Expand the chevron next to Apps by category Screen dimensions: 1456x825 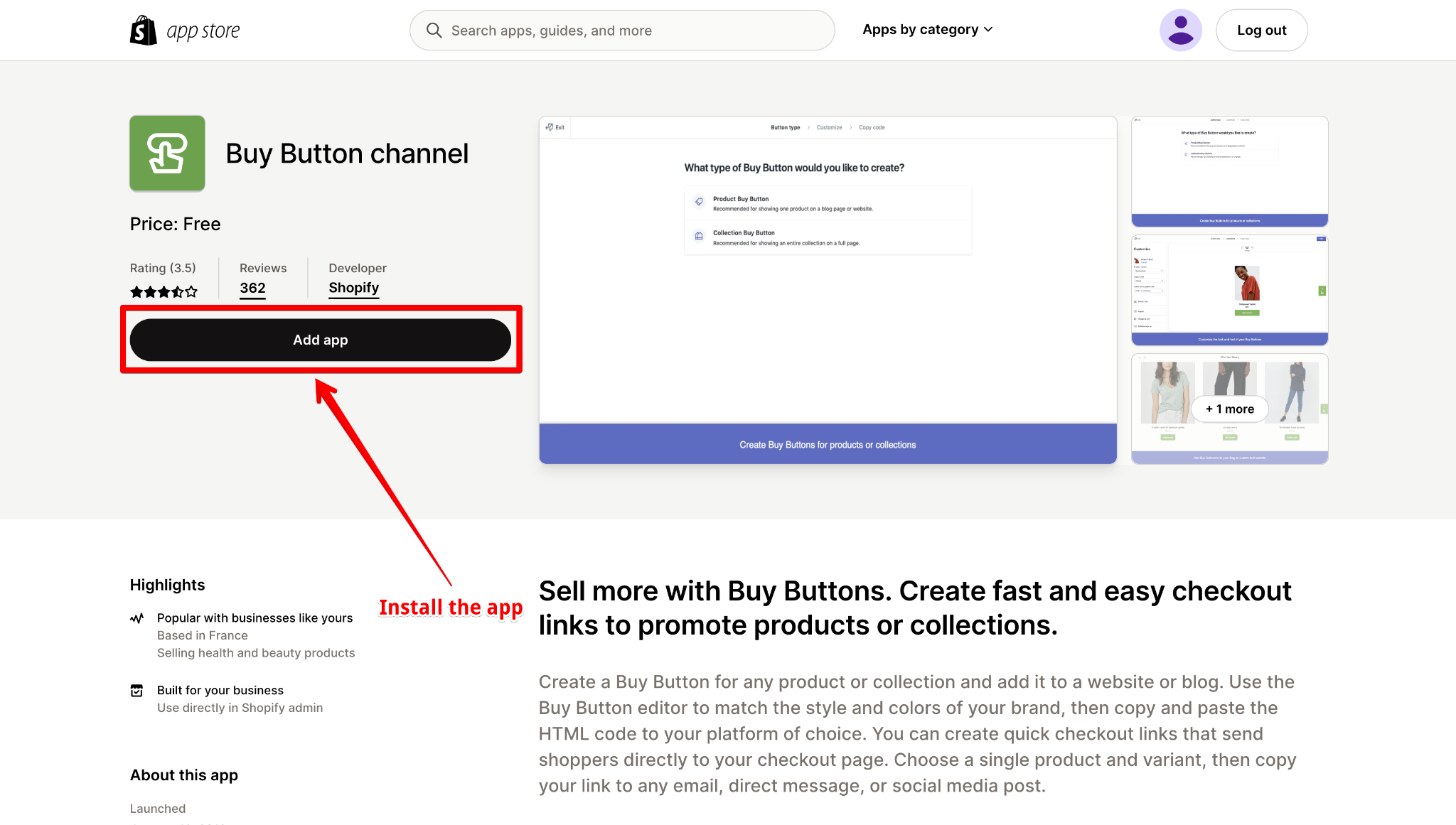(988, 30)
